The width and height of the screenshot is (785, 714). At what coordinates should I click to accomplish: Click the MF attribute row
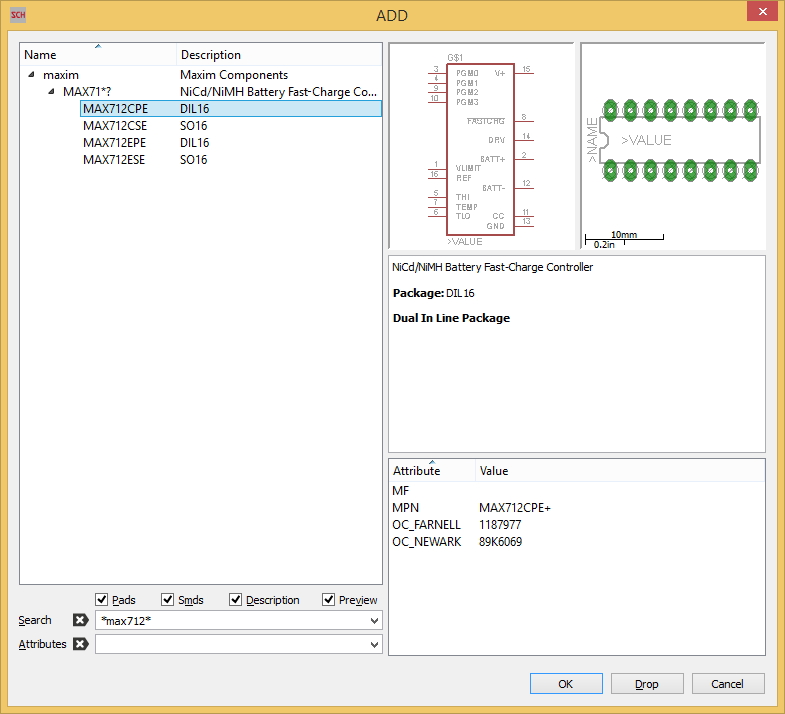[x=577, y=491]
